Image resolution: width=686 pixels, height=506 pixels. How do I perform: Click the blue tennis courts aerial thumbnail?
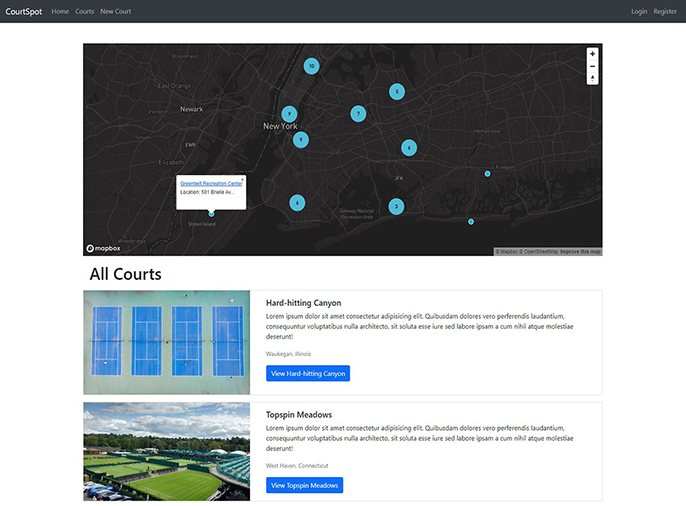[x=167, y=342]
